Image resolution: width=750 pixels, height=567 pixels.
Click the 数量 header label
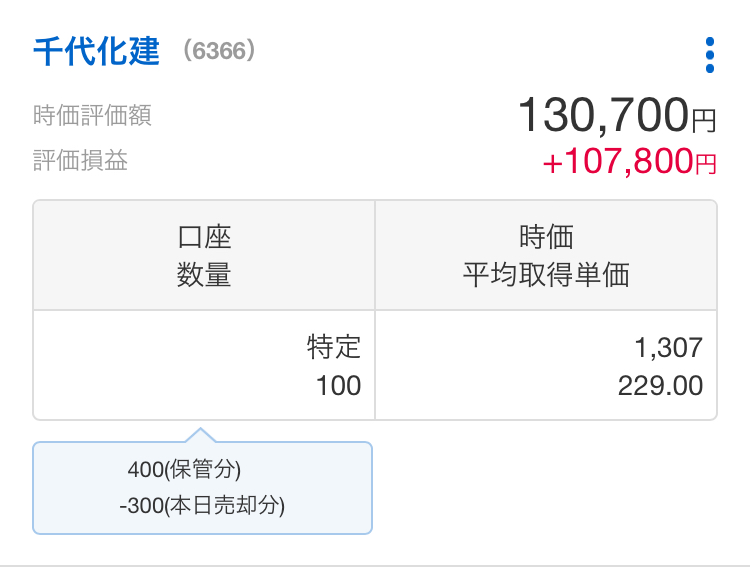pos(204,275)
